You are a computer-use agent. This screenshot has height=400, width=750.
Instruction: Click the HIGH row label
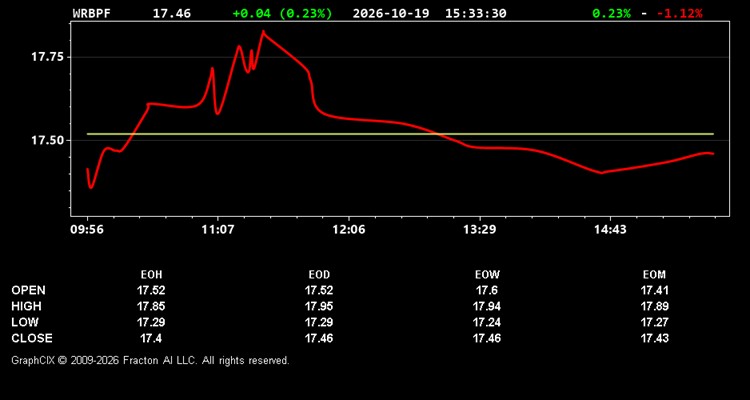[x=26, y=306]
